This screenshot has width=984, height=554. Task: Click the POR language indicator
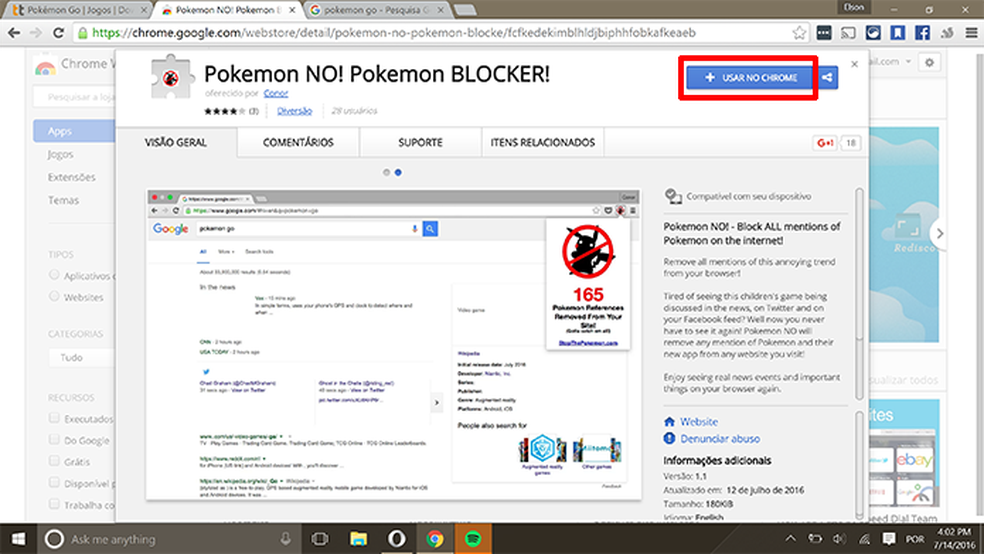click(x=914, y=539)
